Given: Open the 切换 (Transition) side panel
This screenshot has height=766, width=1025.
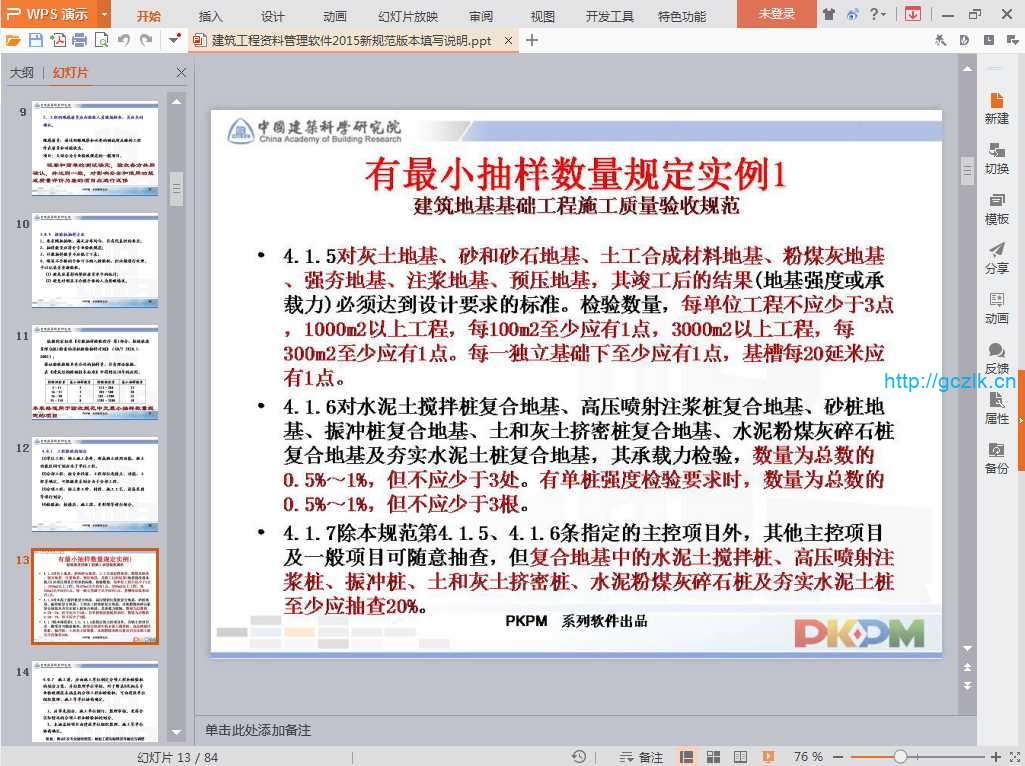Looking at the screenshot, I should click(996, 157).
